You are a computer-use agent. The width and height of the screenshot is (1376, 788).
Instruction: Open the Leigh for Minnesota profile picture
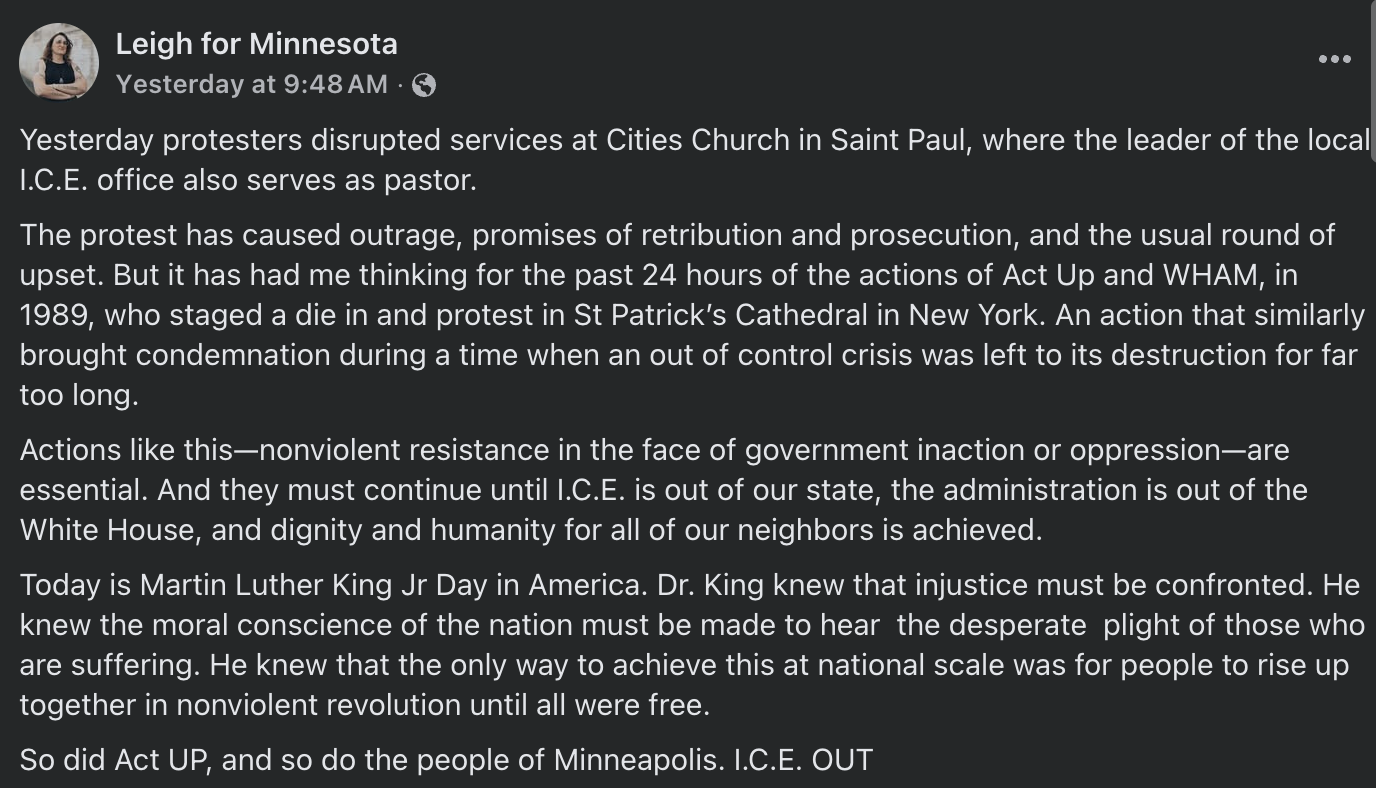[59, 62]
